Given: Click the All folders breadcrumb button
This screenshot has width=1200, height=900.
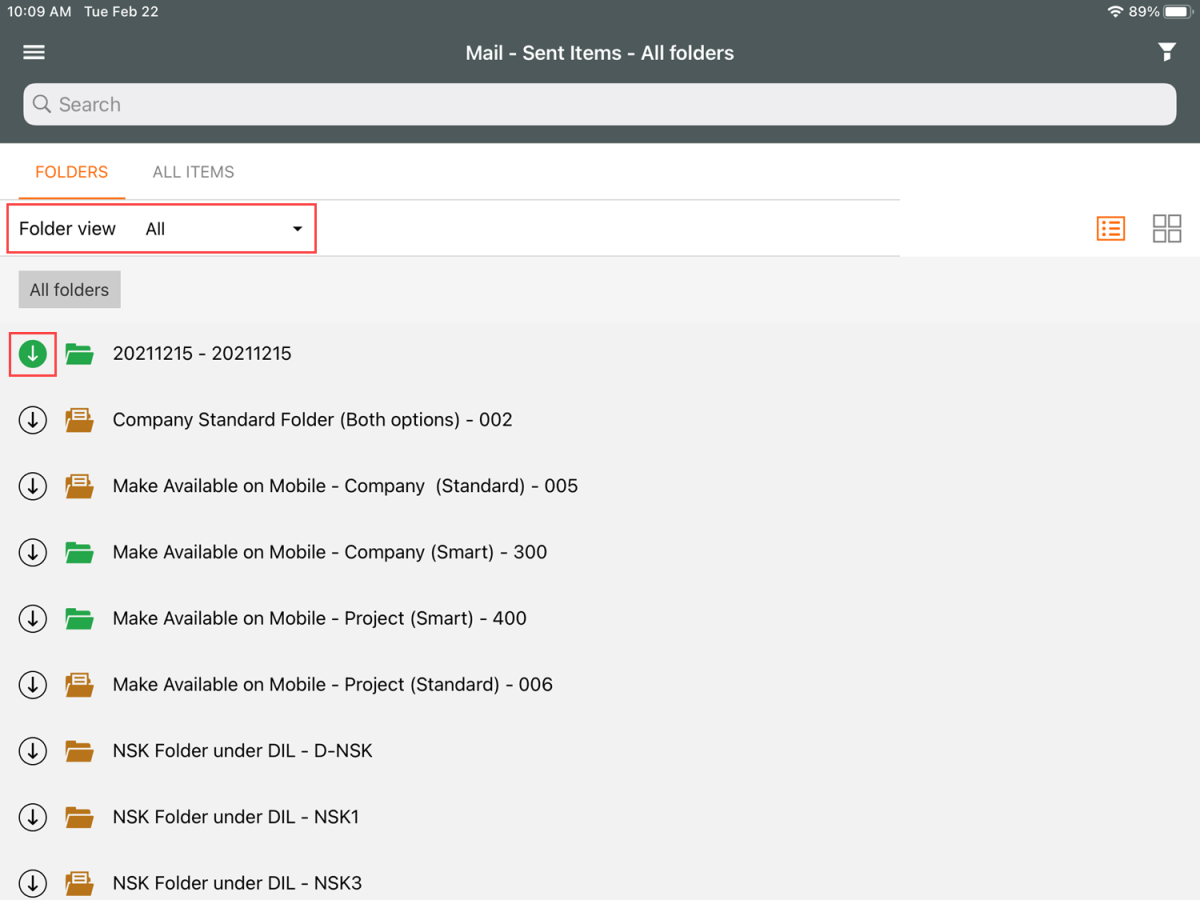Looking at the screenshot, I should (69, 290).
